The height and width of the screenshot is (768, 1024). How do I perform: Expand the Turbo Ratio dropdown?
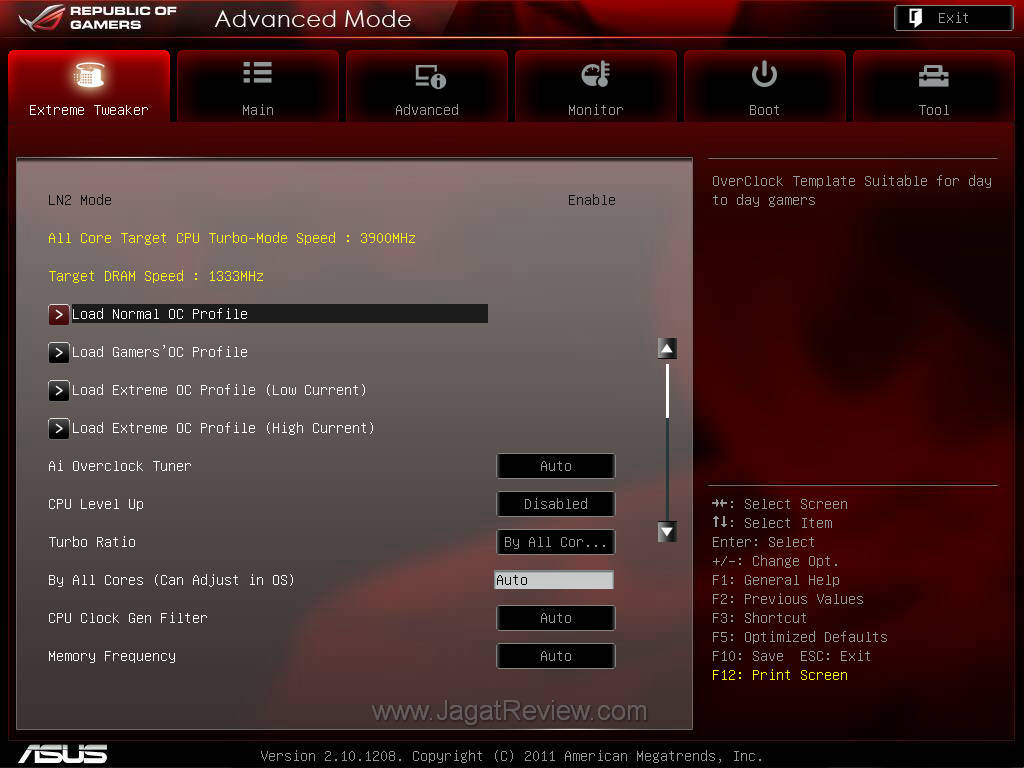(556, 542)
